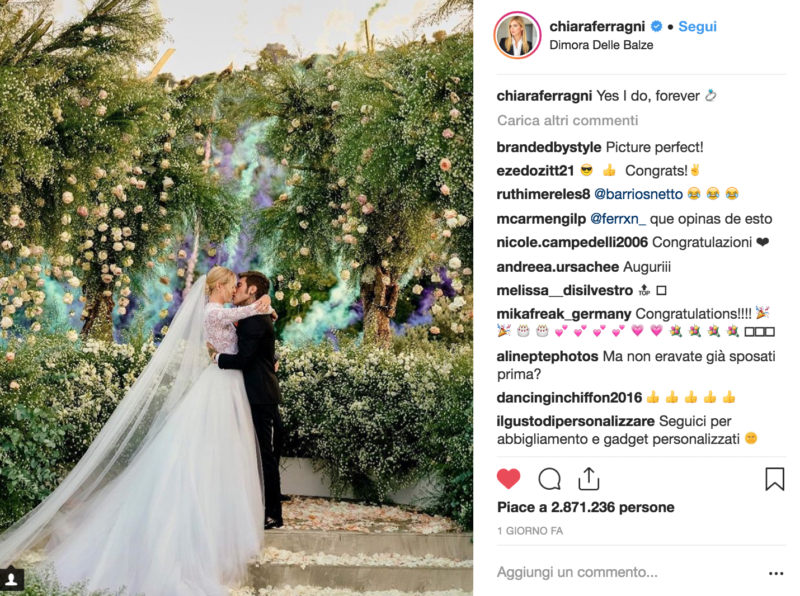Open Dimora Delle Balze location link
The width and height of the screenshot is (800, 596).
coord(601,45)
